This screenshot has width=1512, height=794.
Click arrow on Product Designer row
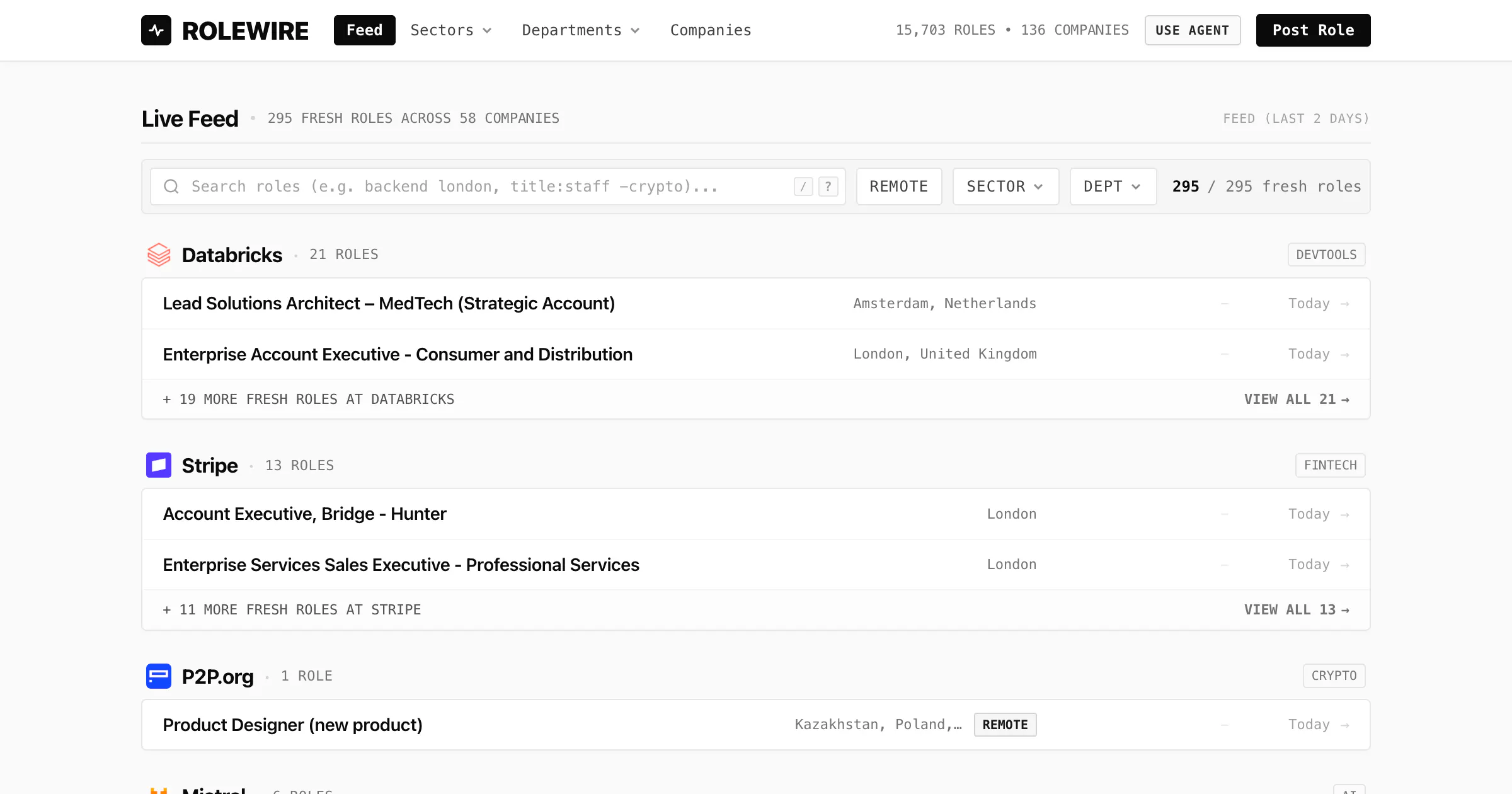pyautogui.click(x=1345, y=725)
